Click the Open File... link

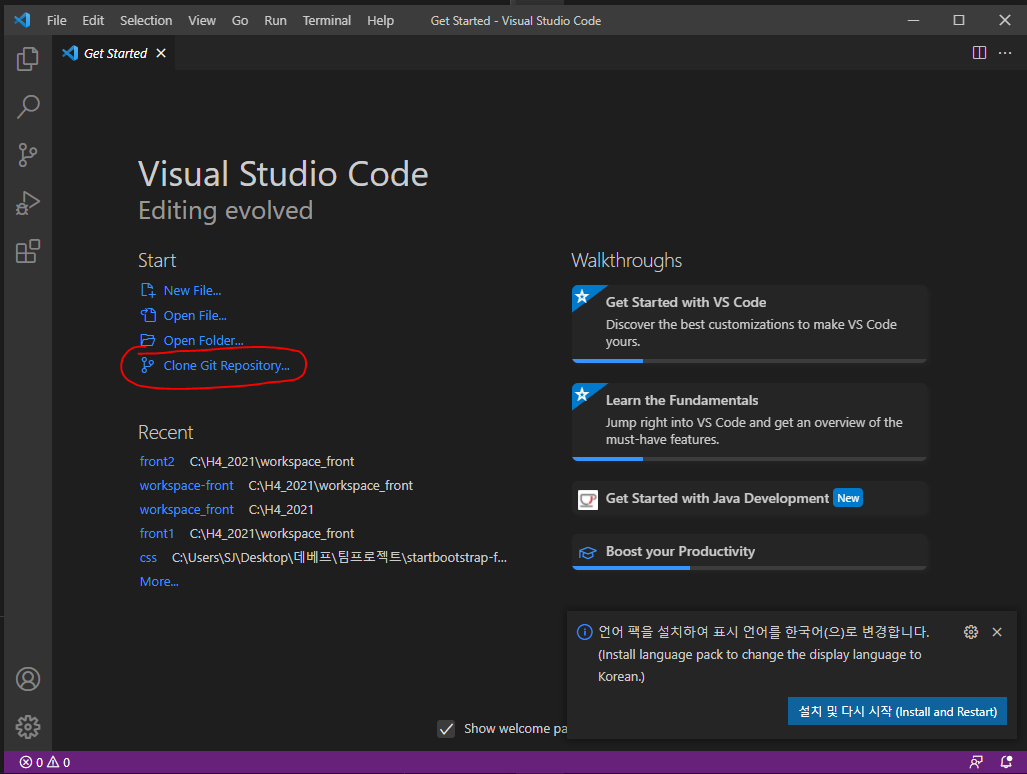pyautogui.click(x=195, y=315)
